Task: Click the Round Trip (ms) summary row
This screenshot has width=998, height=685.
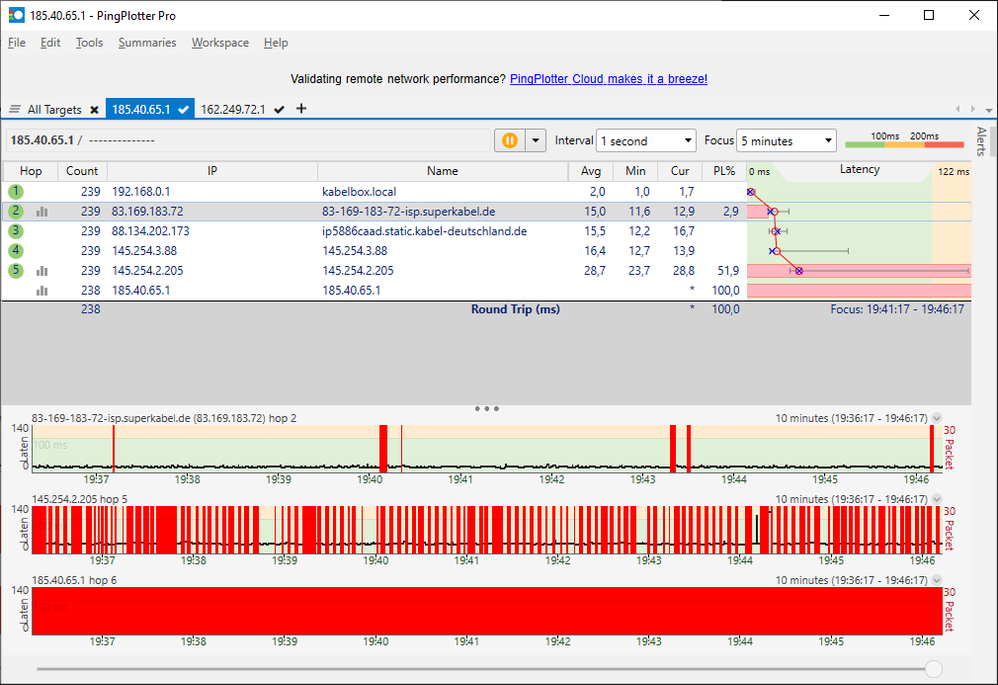Action: pos(486,309)
